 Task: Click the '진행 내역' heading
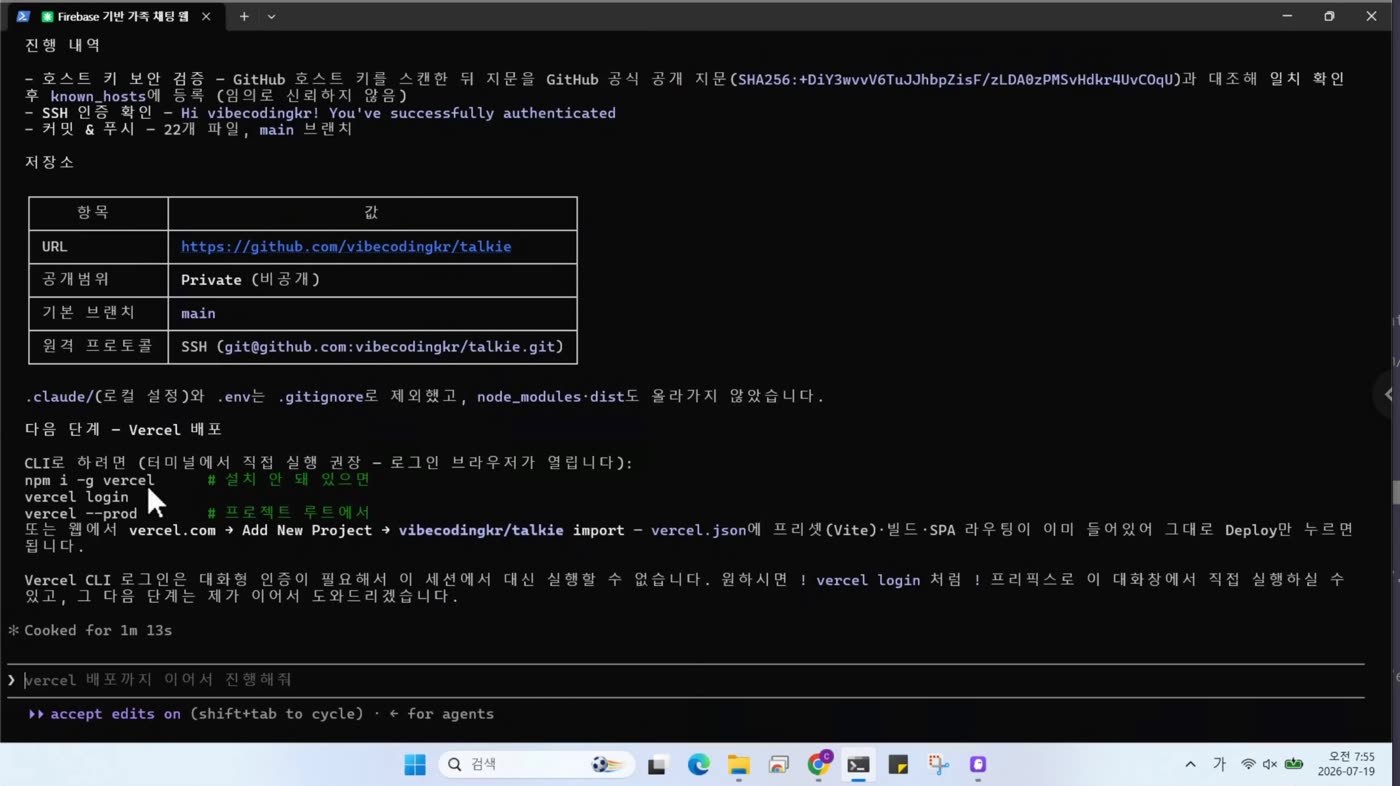click(x=62, y=45)
